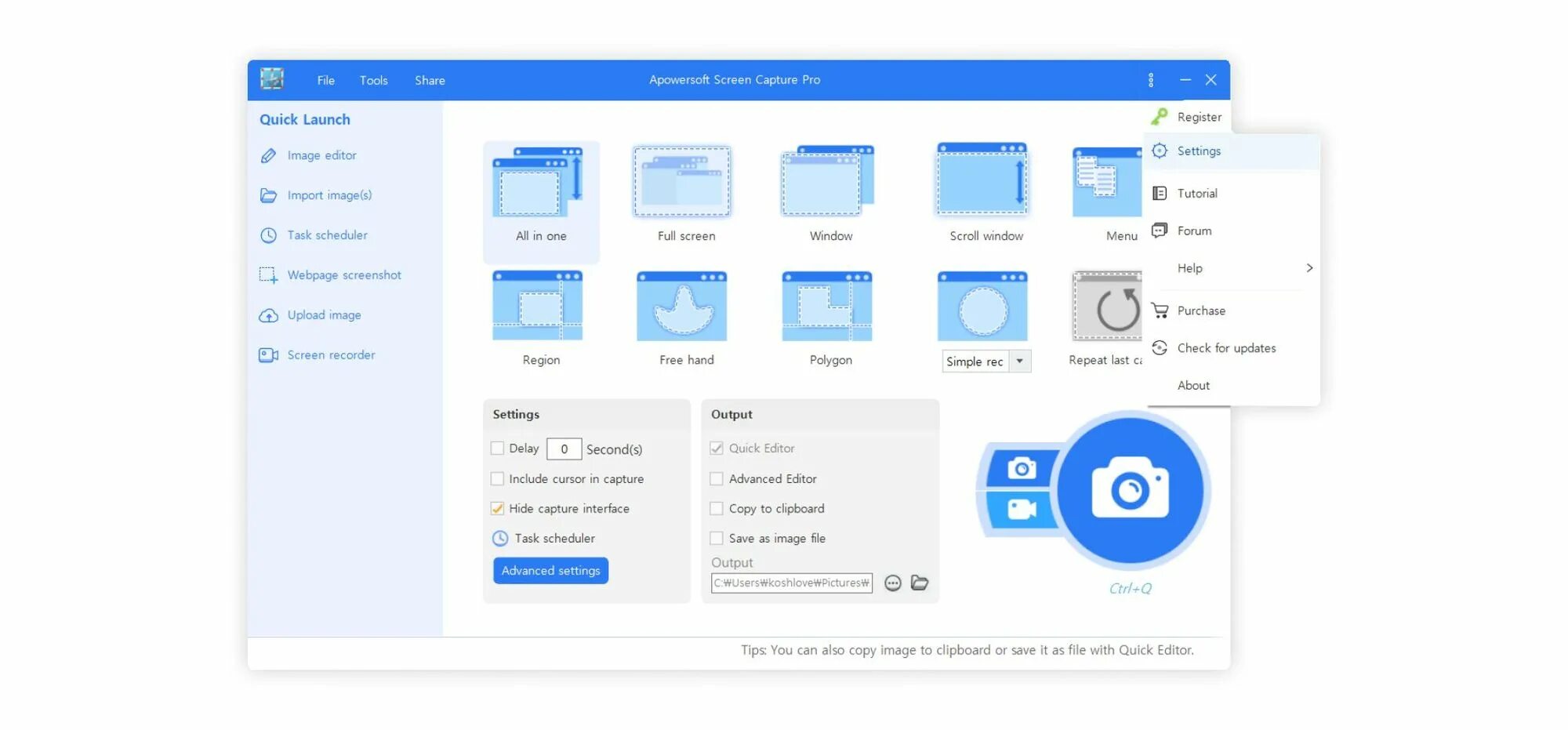Expand the Help submenu arrow

pyautogui.click(x=1309, y=268)
